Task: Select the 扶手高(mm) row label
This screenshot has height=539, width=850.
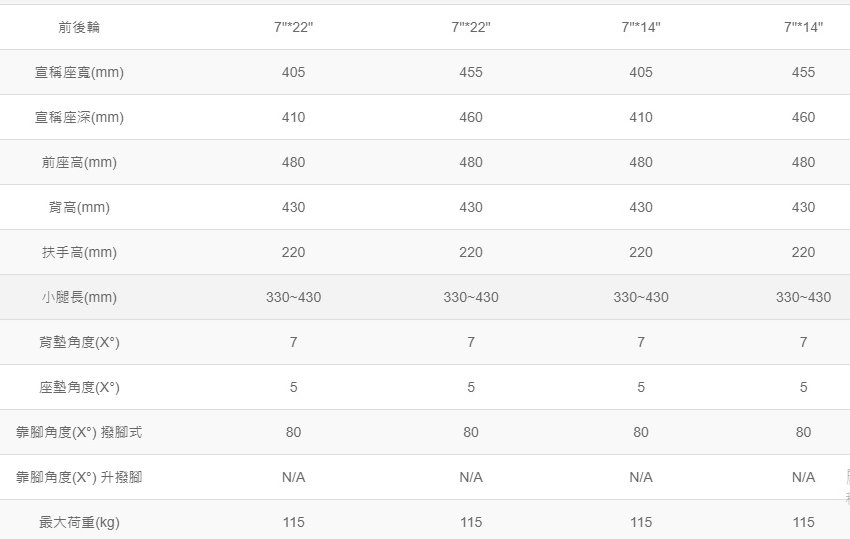Action: [x=79, y=252]
